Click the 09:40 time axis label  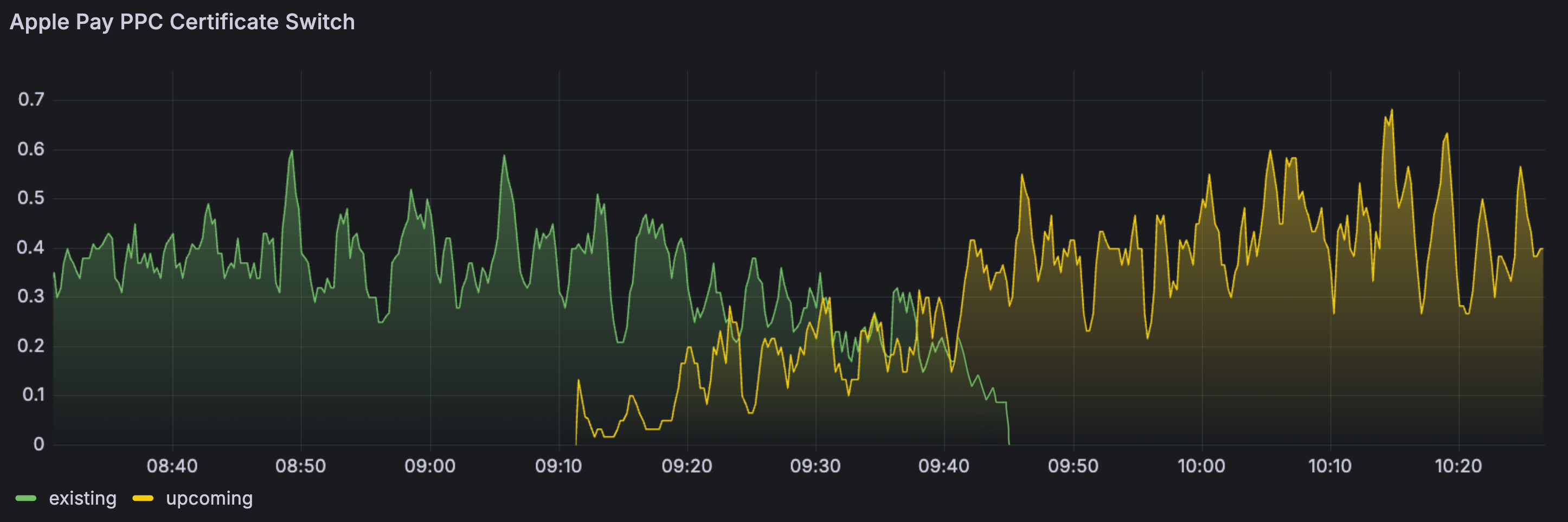[943, 466]
